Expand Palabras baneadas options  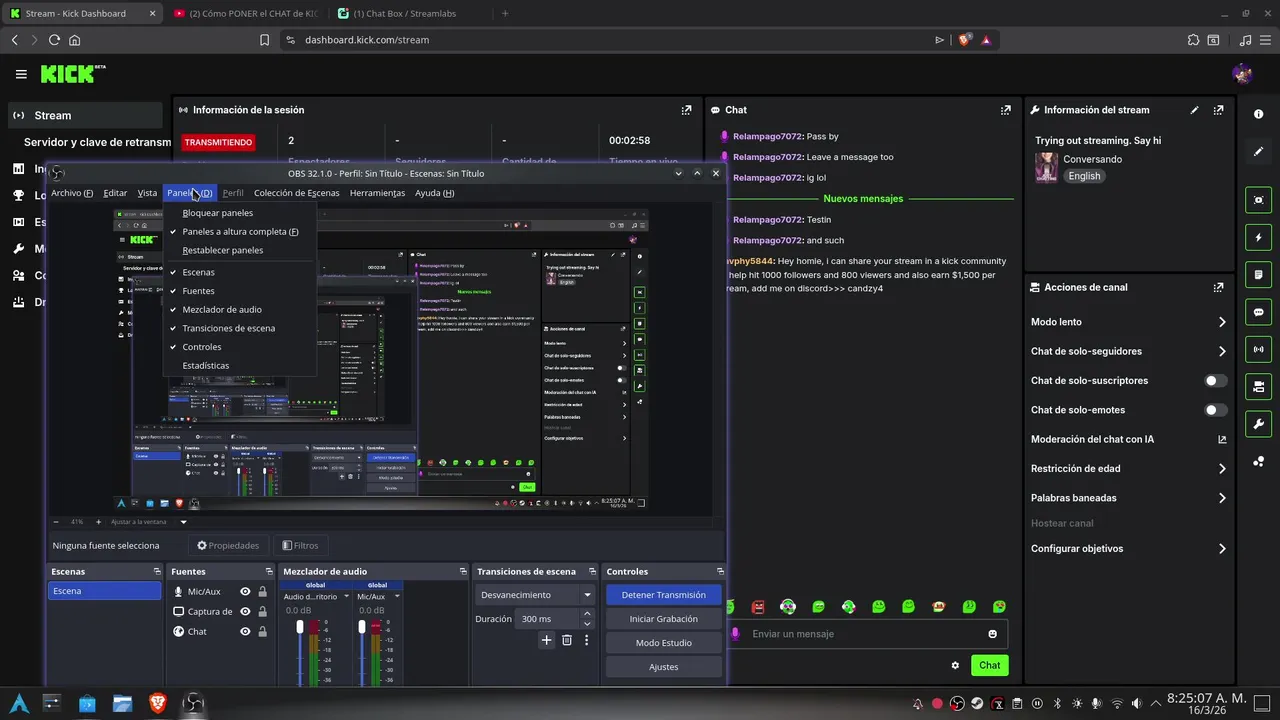tap(1222, 498)
